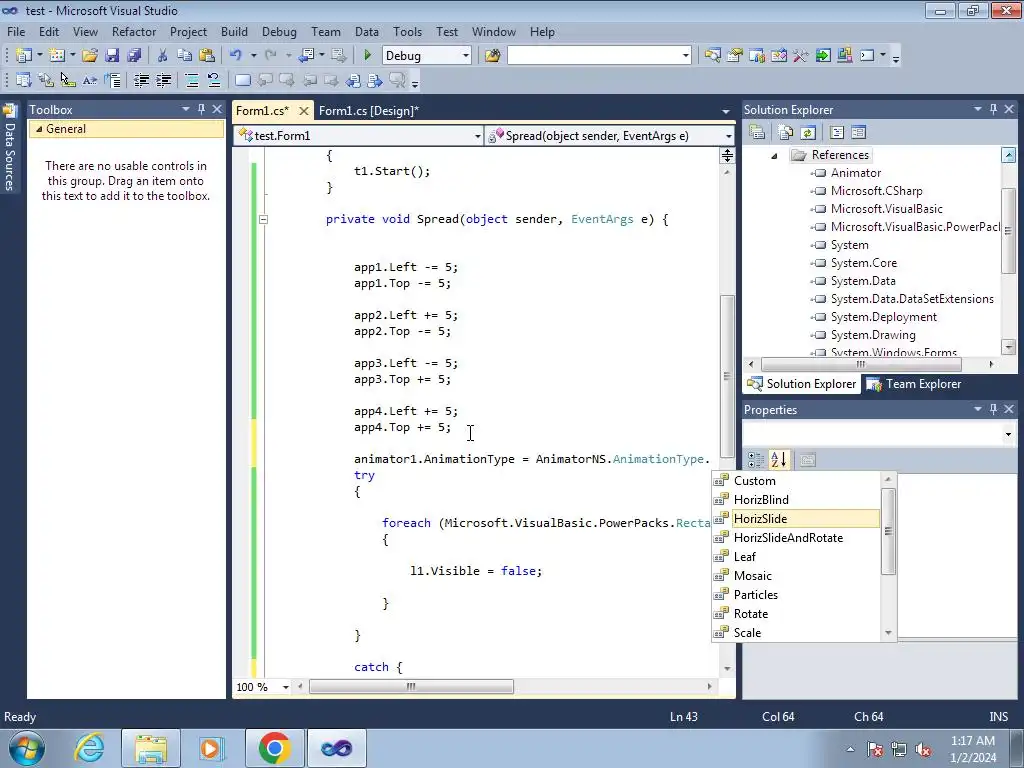Open the Spread member dropdown
This screenshot has width=1024, height=768.
(728, 136)
